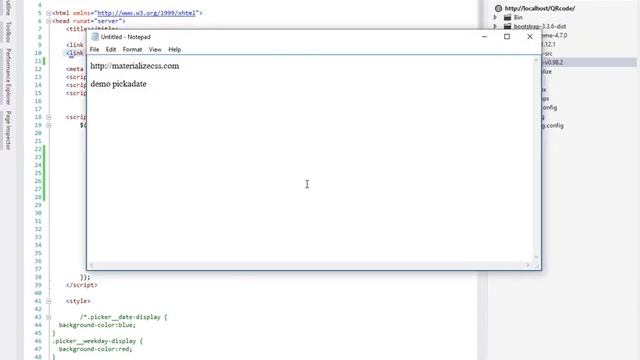
Task: Place cursor on the materializecss.com line
Action: coord(135,66)
